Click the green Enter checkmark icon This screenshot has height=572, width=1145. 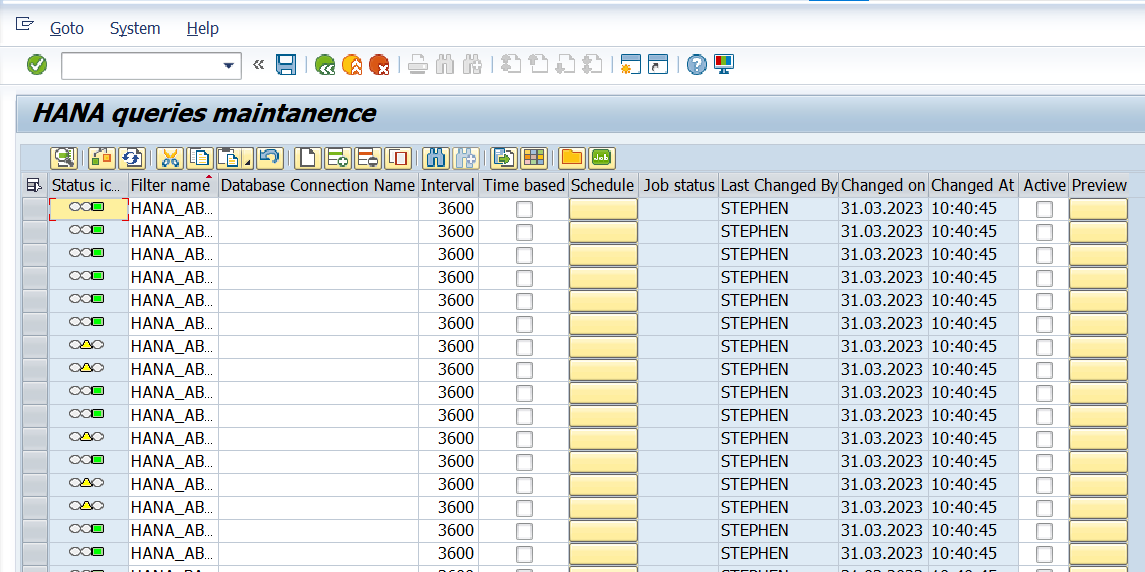coord(37,65)
